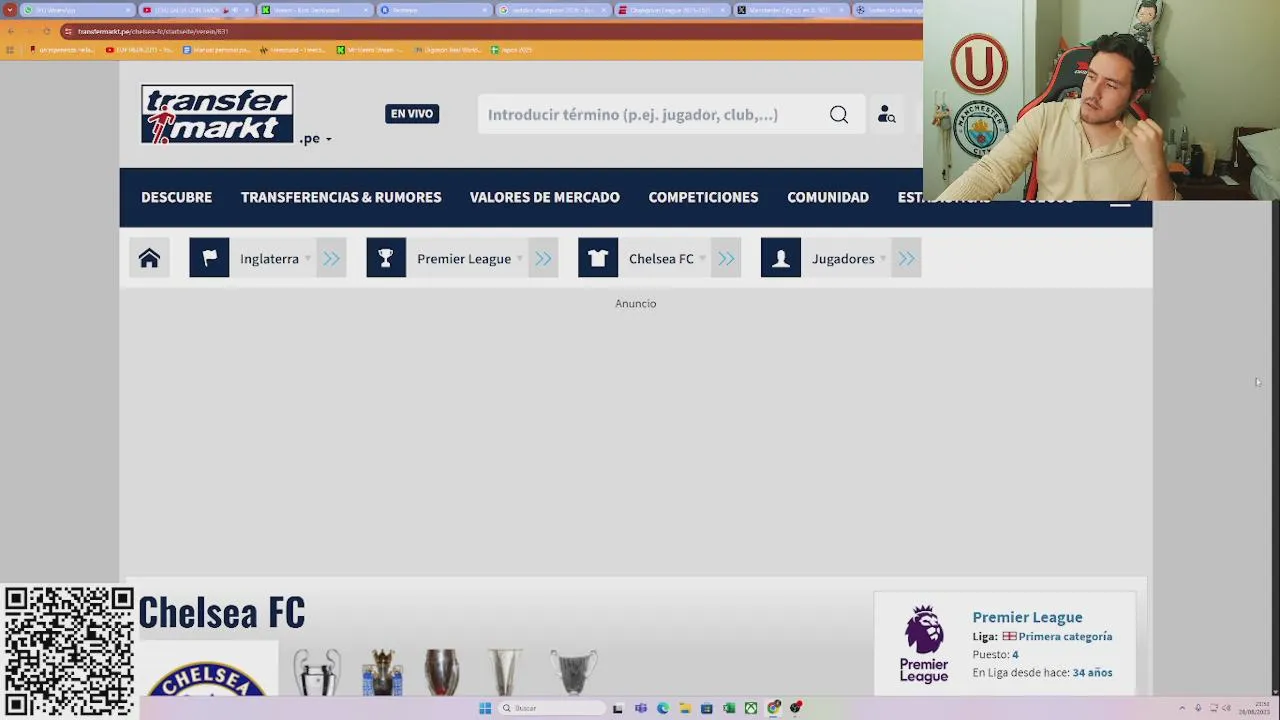Open the COMUNIDAD menu
1280x720 pixels.
[828, 197]
